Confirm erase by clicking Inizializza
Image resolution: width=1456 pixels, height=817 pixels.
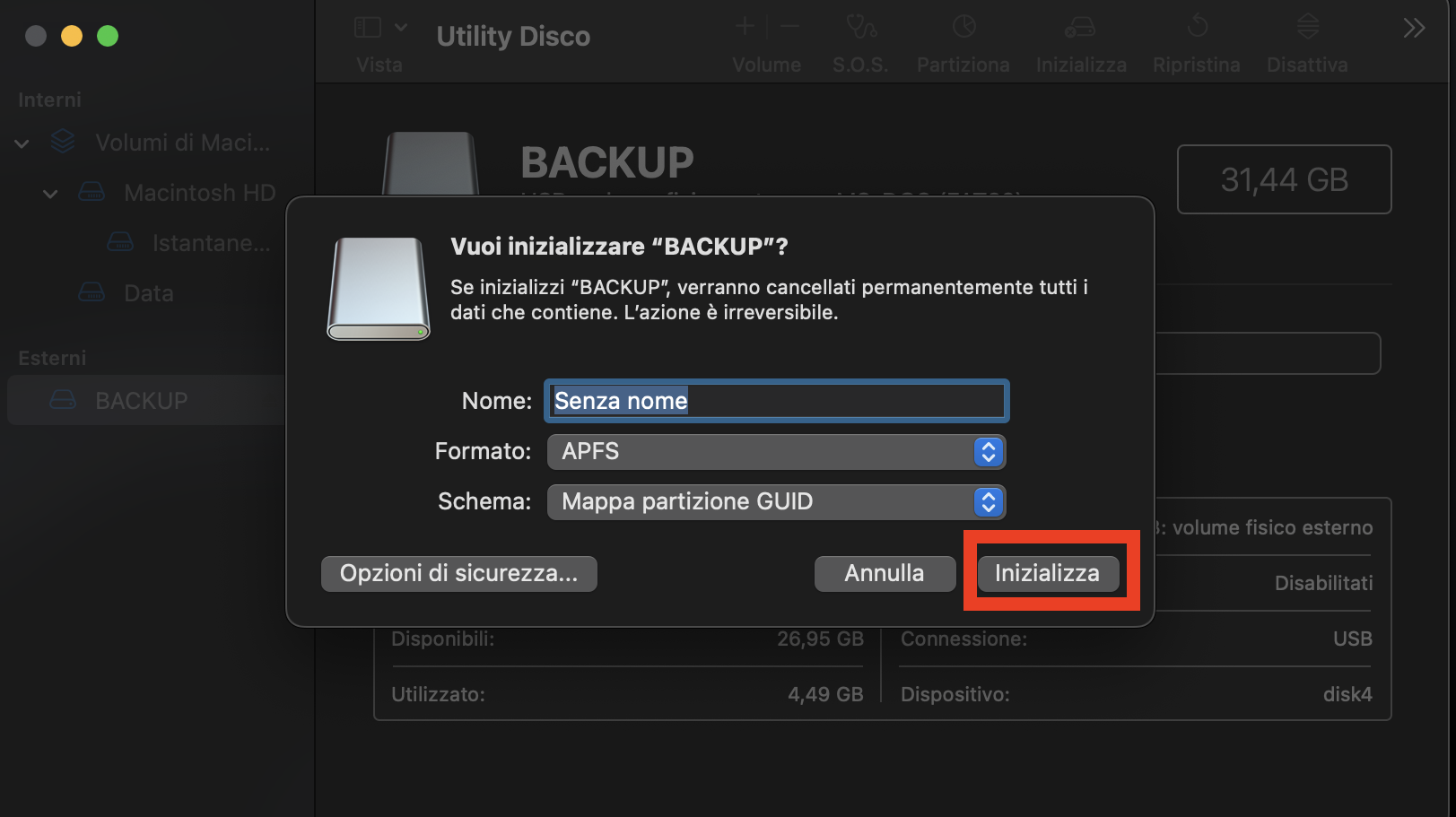point(1048,573)
